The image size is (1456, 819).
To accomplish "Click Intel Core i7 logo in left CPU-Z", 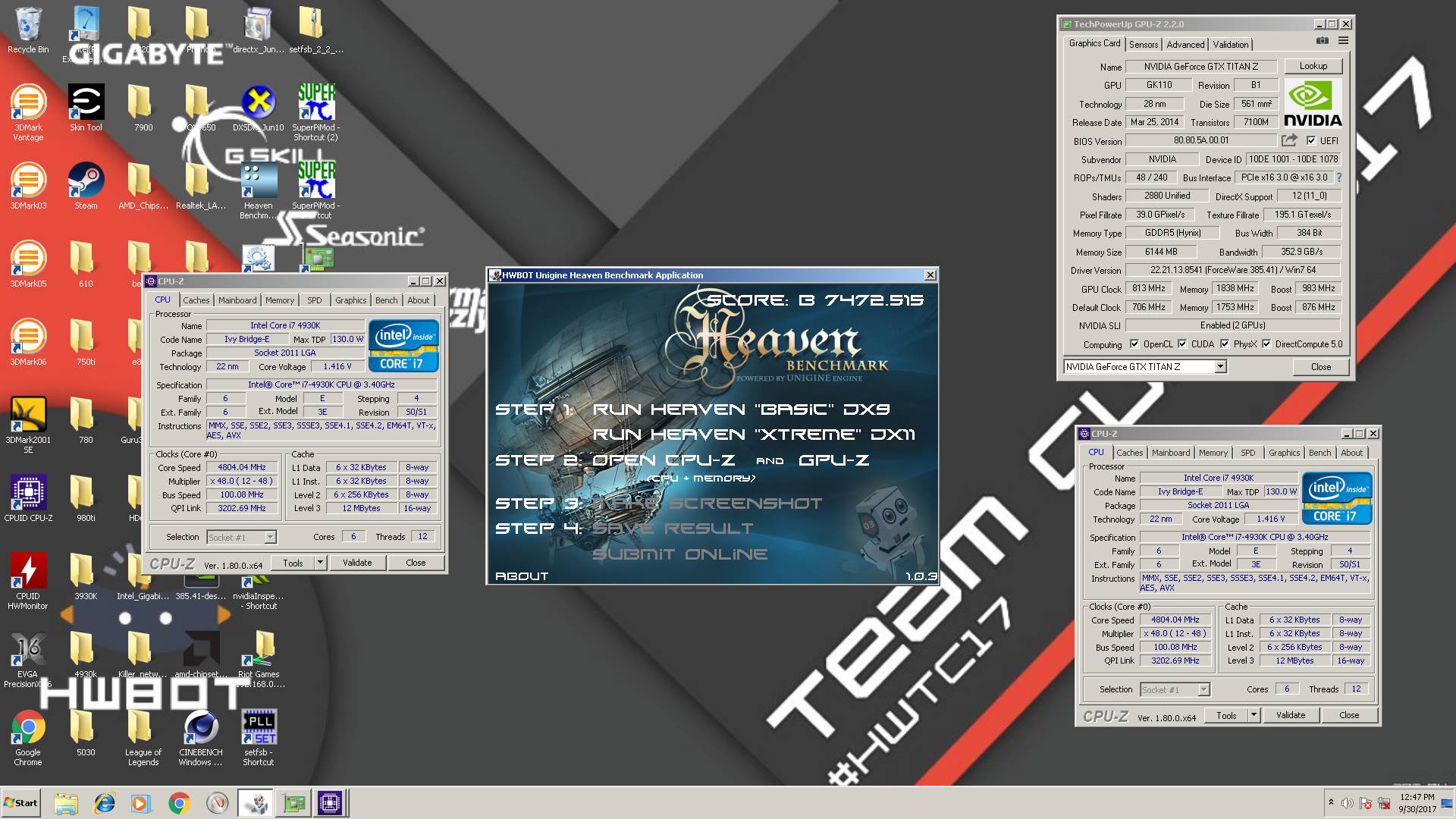I will 403,346.
